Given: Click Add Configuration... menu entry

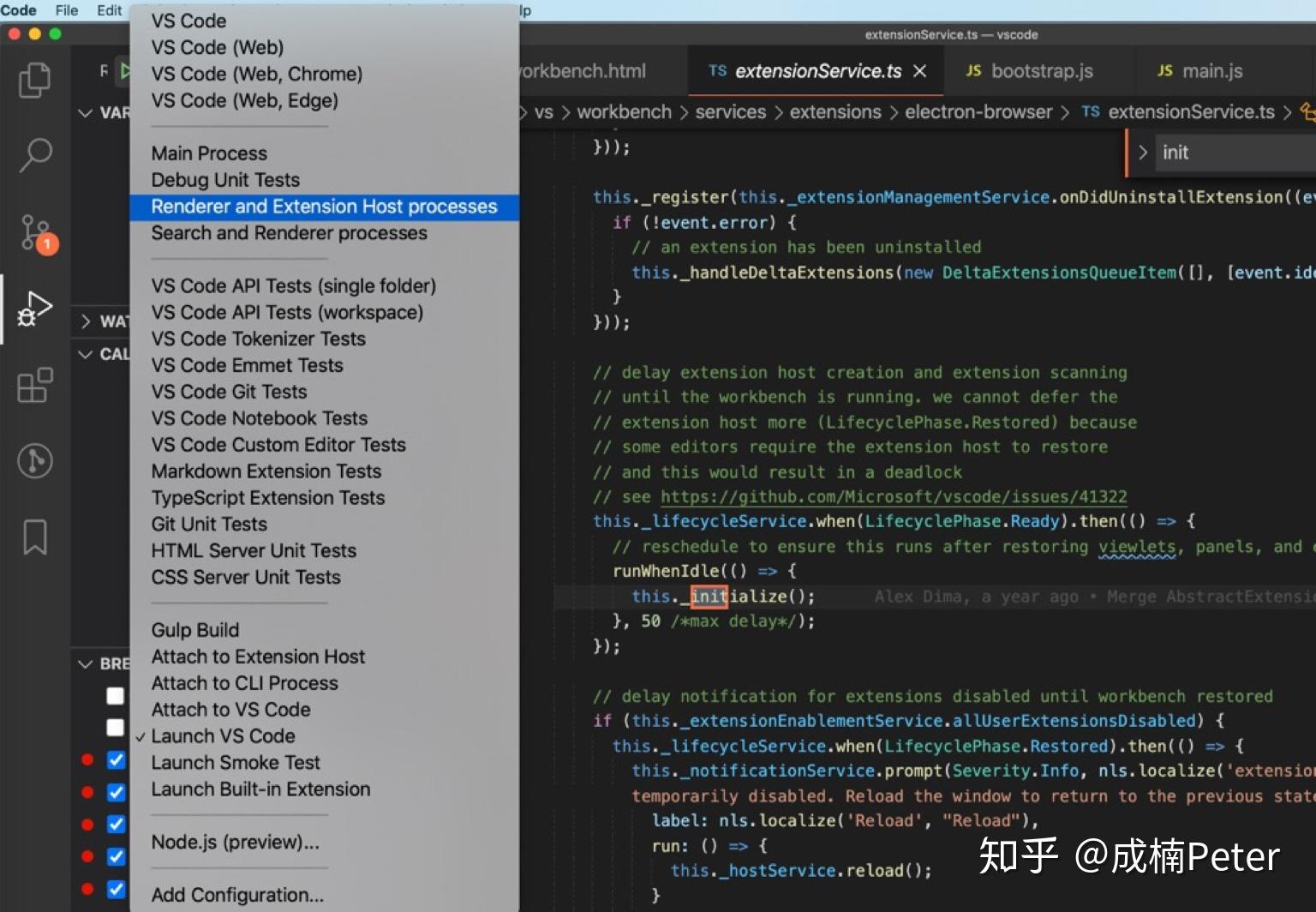Looking at the screenshot, I should 324,895.
